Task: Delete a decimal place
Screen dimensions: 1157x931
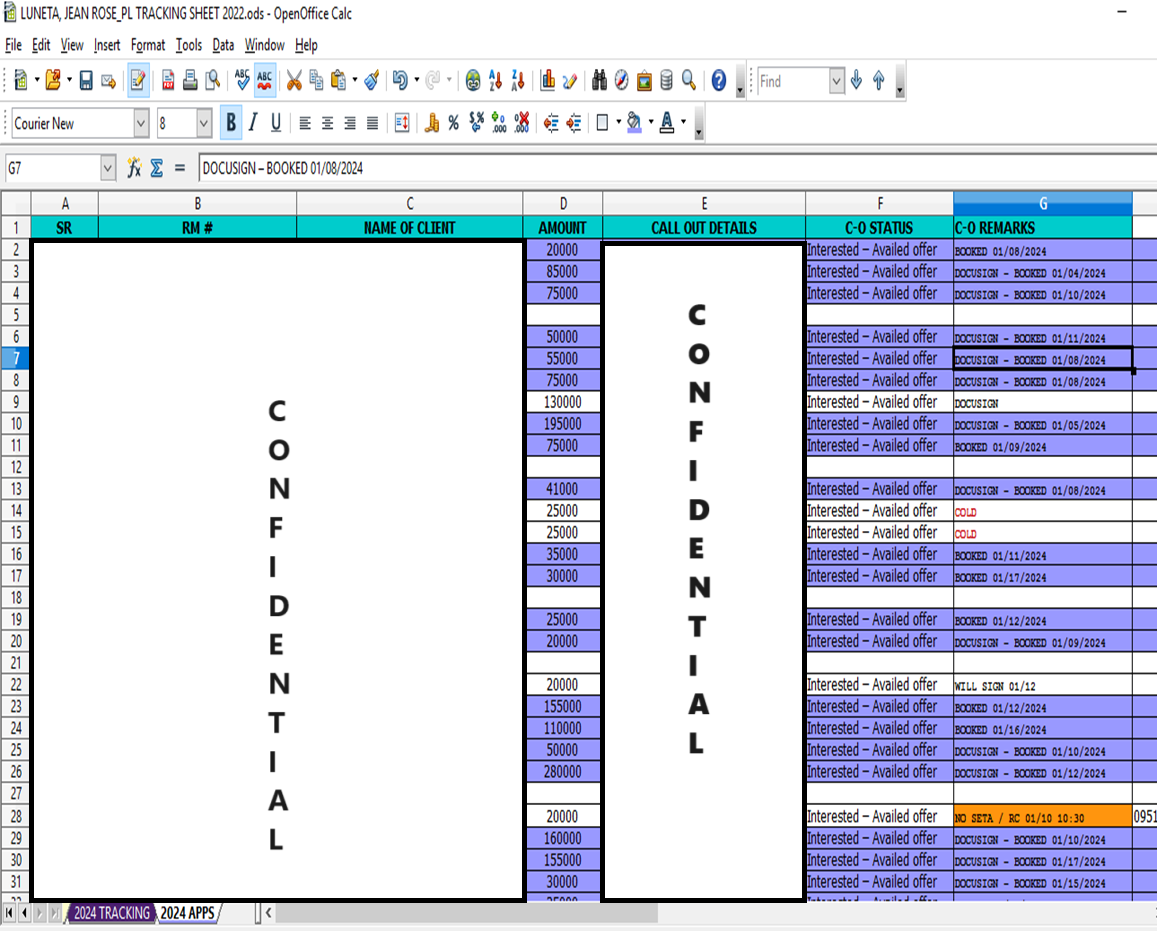Action: coord(522,123)
